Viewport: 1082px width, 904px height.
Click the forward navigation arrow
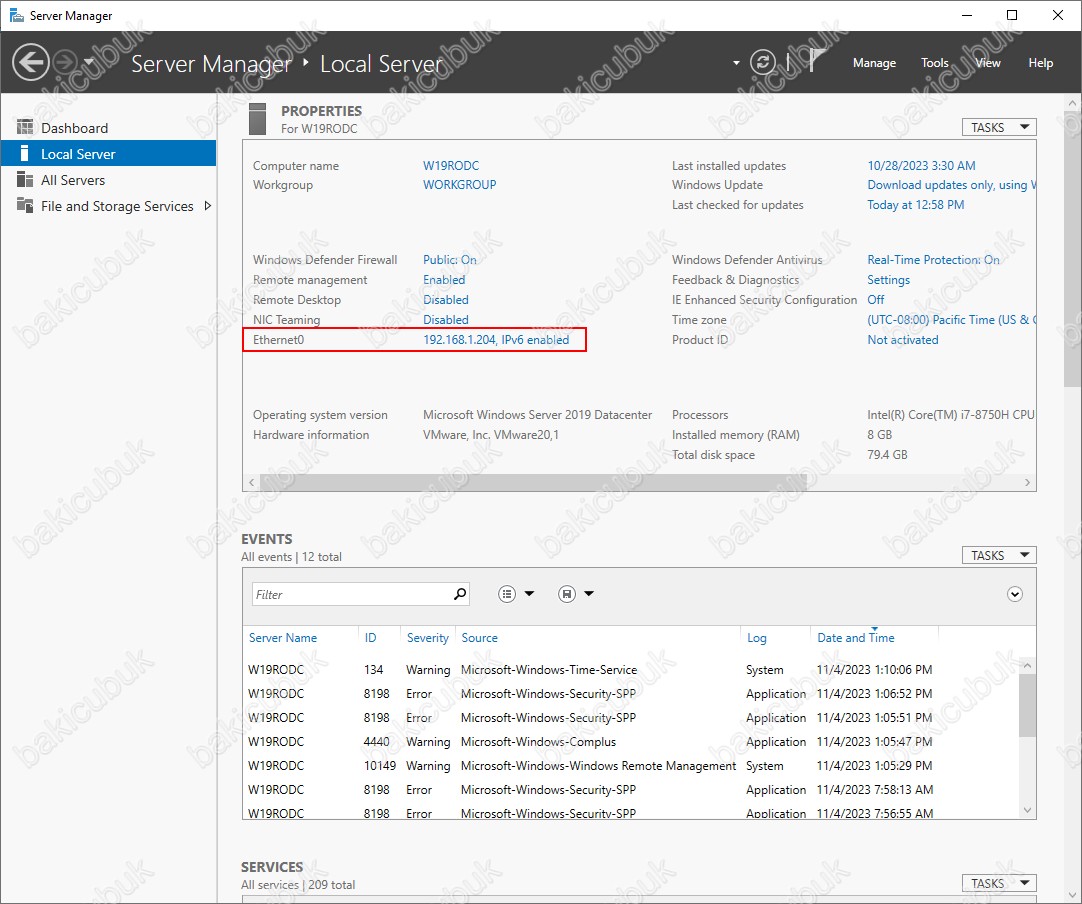66,63
